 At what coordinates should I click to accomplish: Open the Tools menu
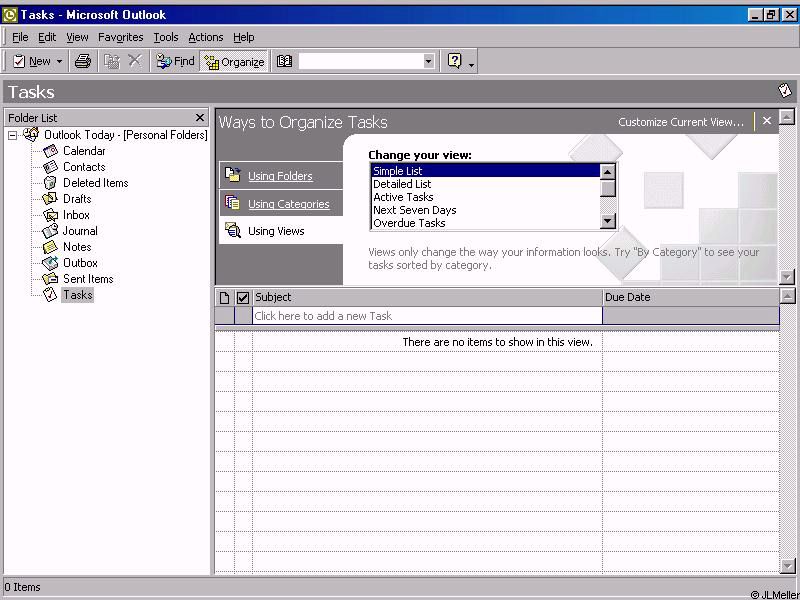coord(165,37)
